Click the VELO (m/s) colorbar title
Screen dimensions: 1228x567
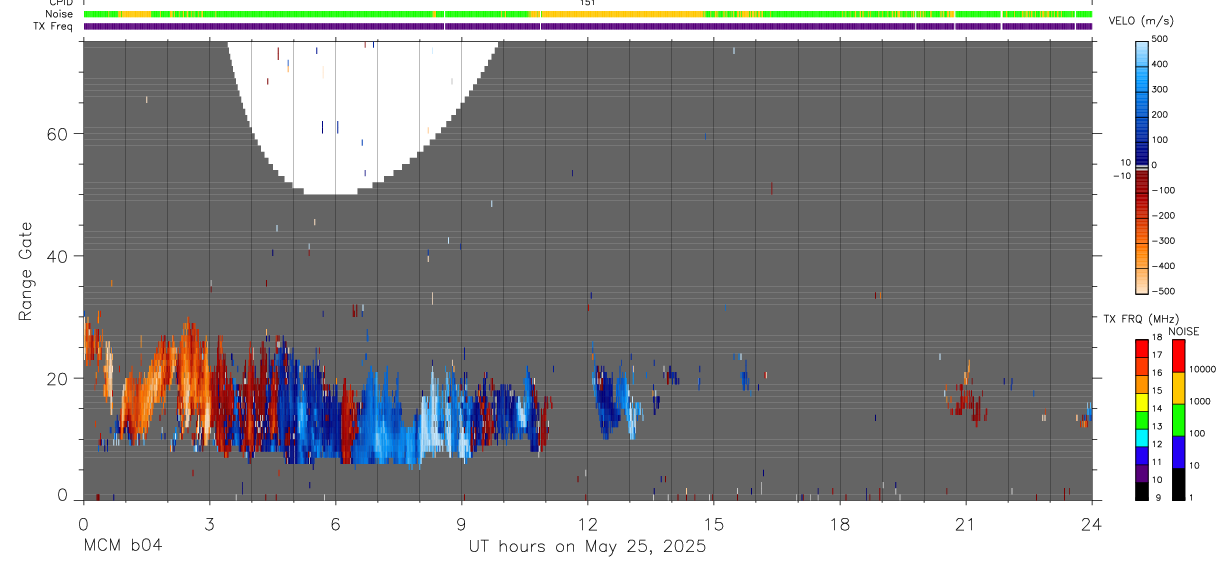click(1142, 21)
